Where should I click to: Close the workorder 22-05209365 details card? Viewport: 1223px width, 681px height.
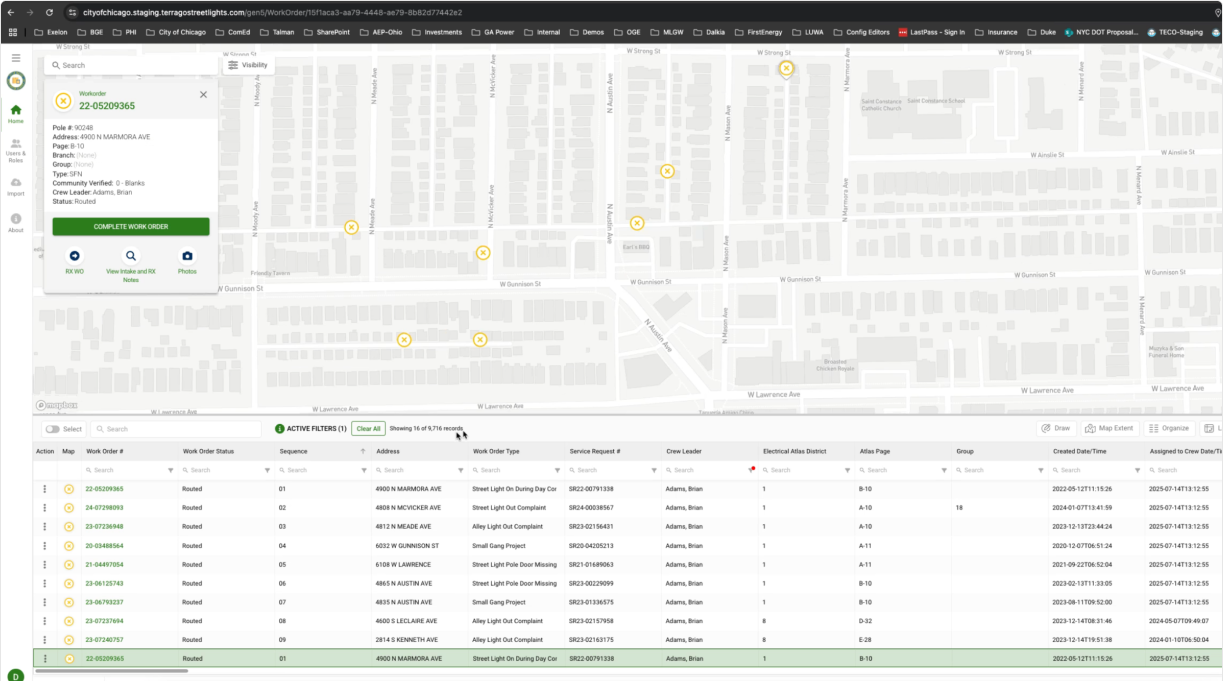[x=203, y=94]
